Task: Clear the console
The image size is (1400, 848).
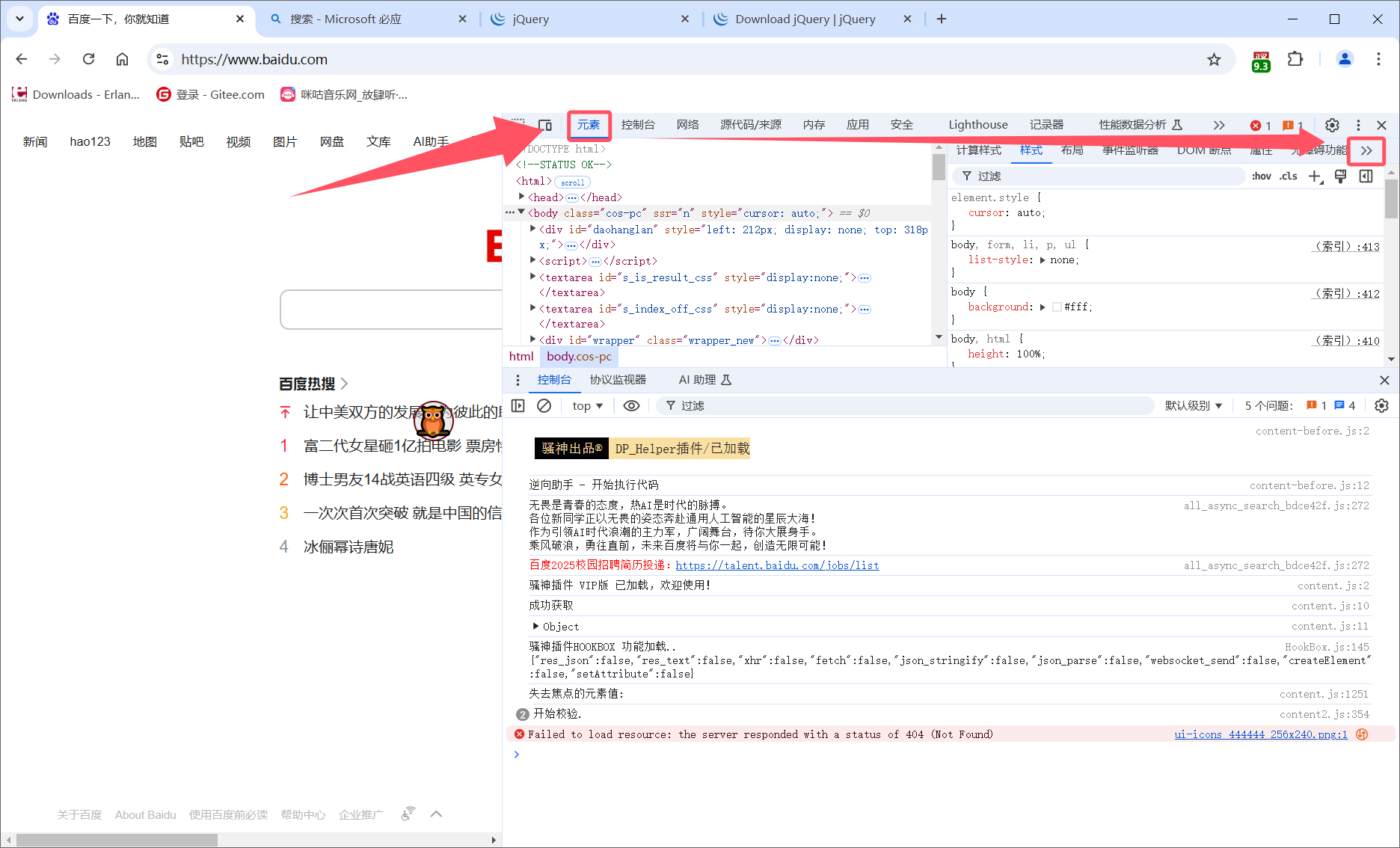Action: click(544, 405)
